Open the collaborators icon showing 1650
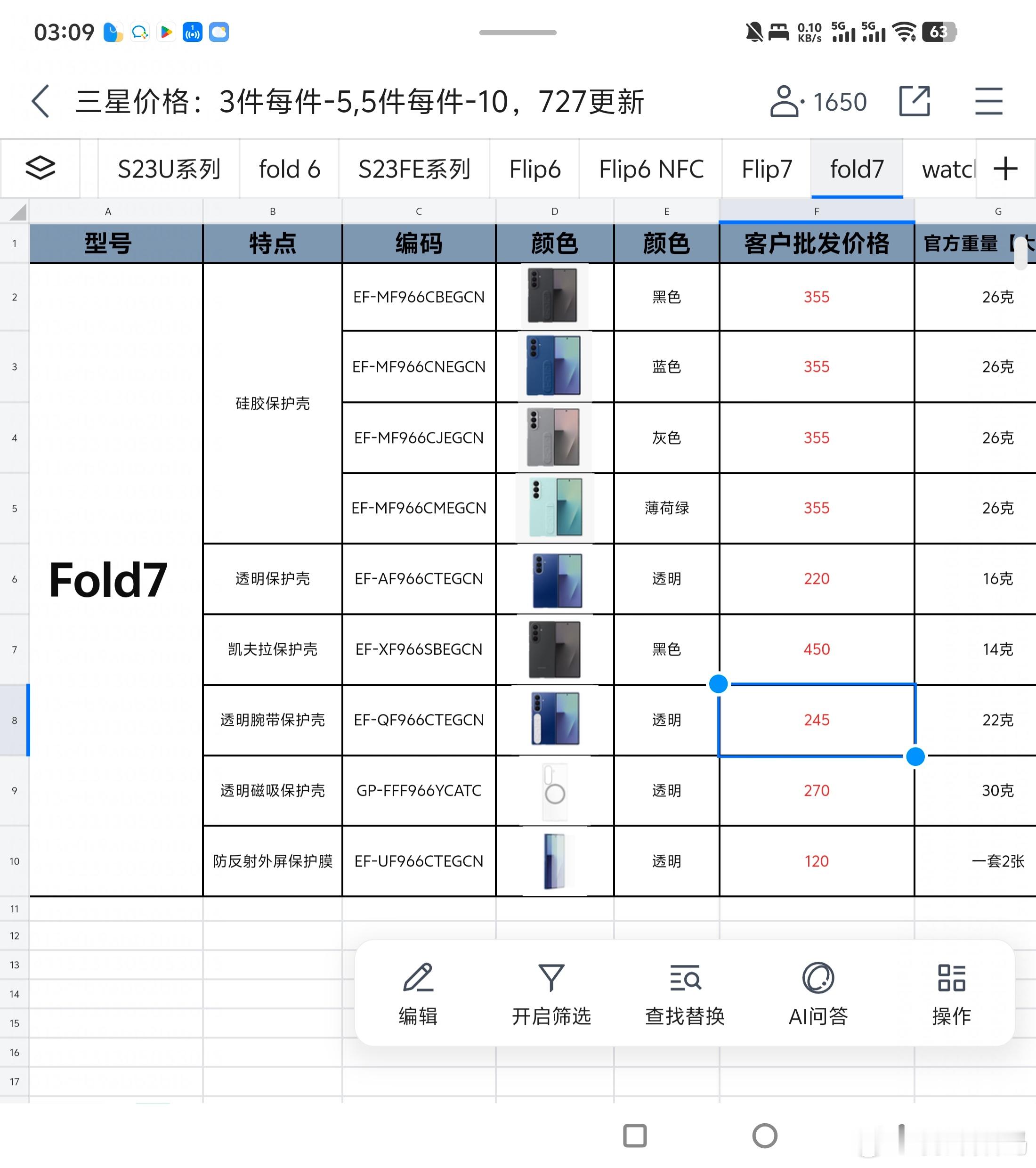 tap(817, 102)
